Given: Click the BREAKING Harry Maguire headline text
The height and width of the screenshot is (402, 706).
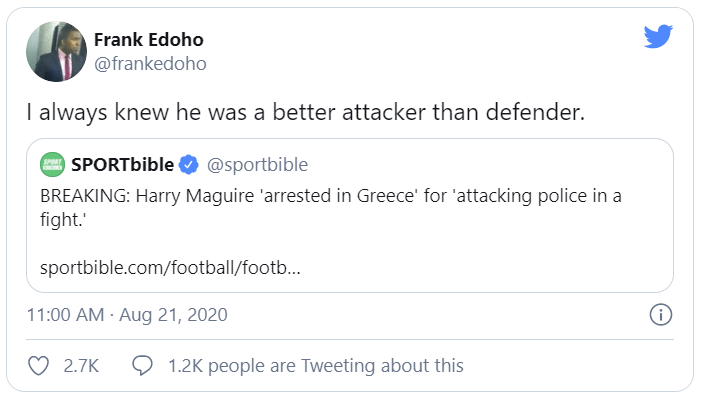Looking at the screenshot, I should (x=330, y=195).
